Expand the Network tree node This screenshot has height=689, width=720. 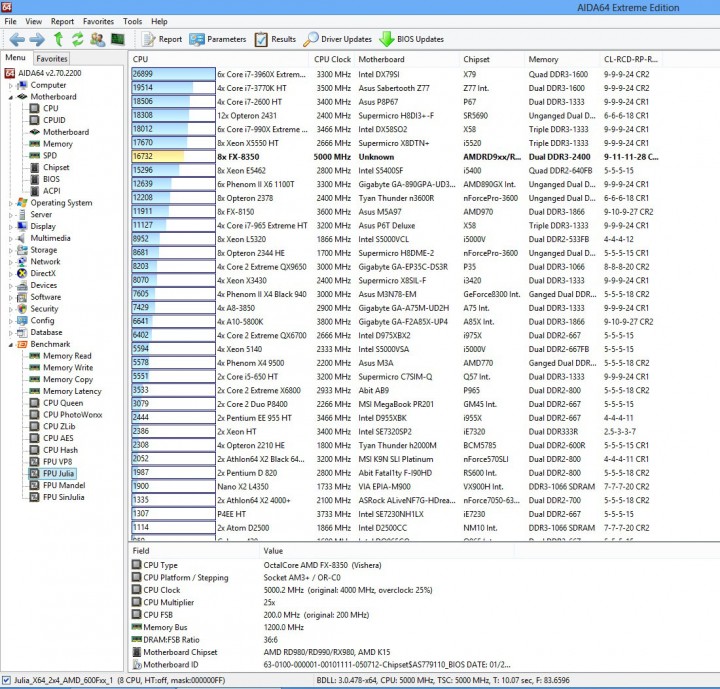click(x=10, y=262)
